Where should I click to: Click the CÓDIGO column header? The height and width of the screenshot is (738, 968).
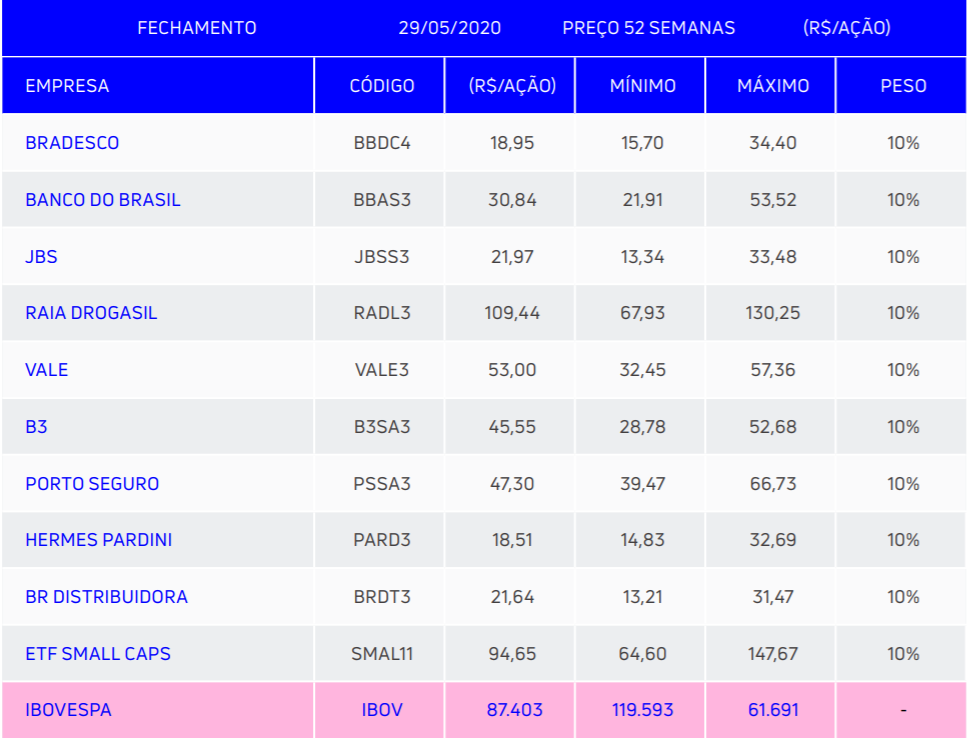[x=382, y=85]
